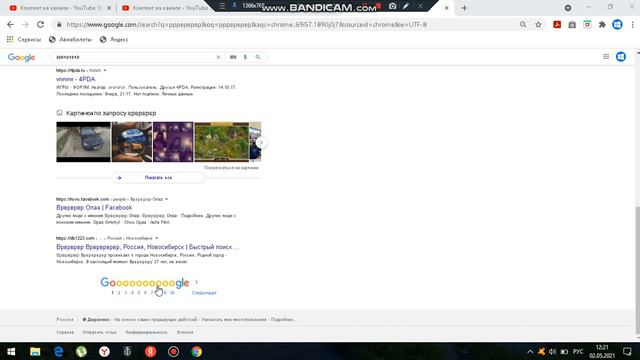Switch to the second YouTube tab
This screenshot has width=640, height=360.
[167, 8]
